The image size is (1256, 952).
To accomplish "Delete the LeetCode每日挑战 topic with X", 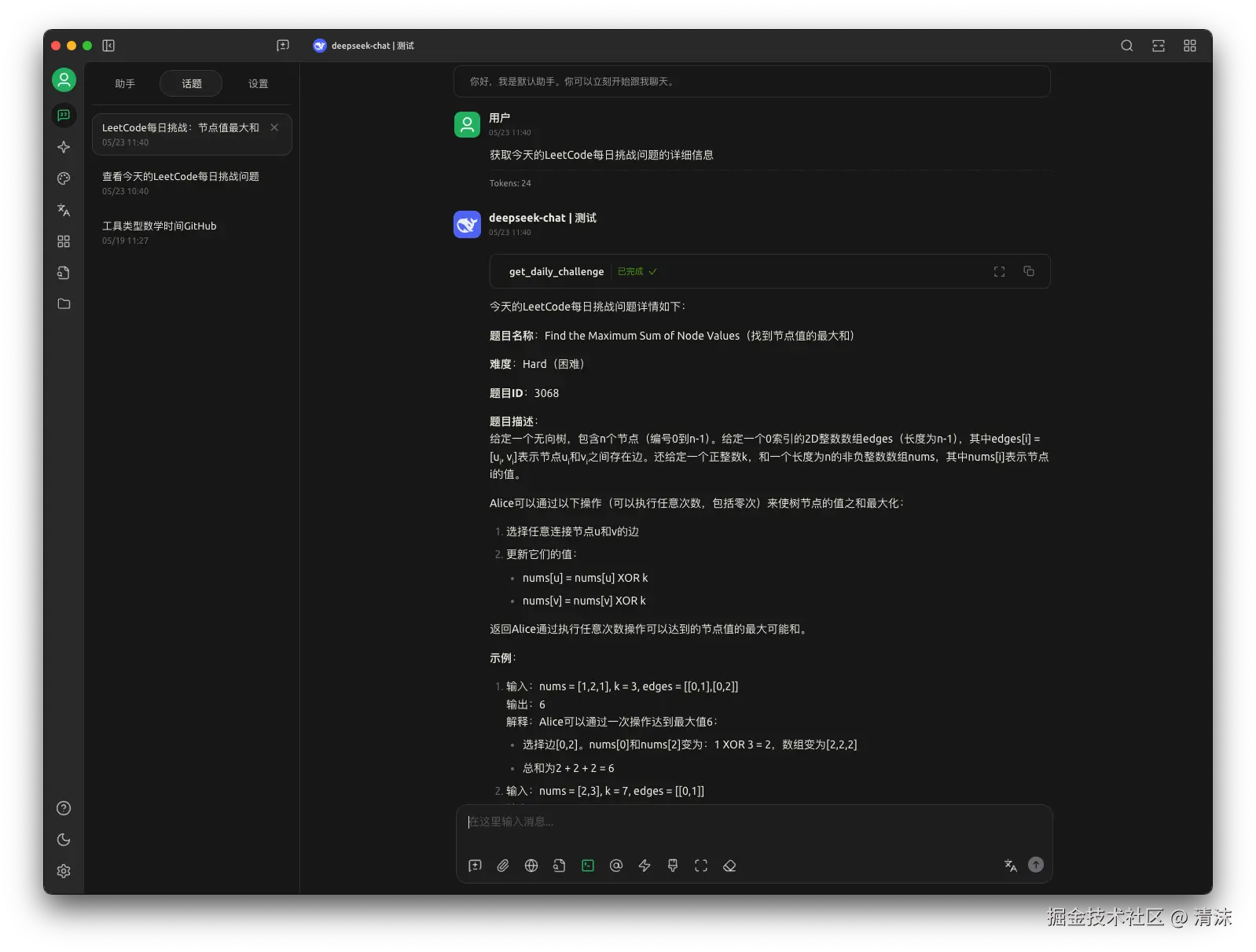I will pyautogui.click(x=274, y=127).
